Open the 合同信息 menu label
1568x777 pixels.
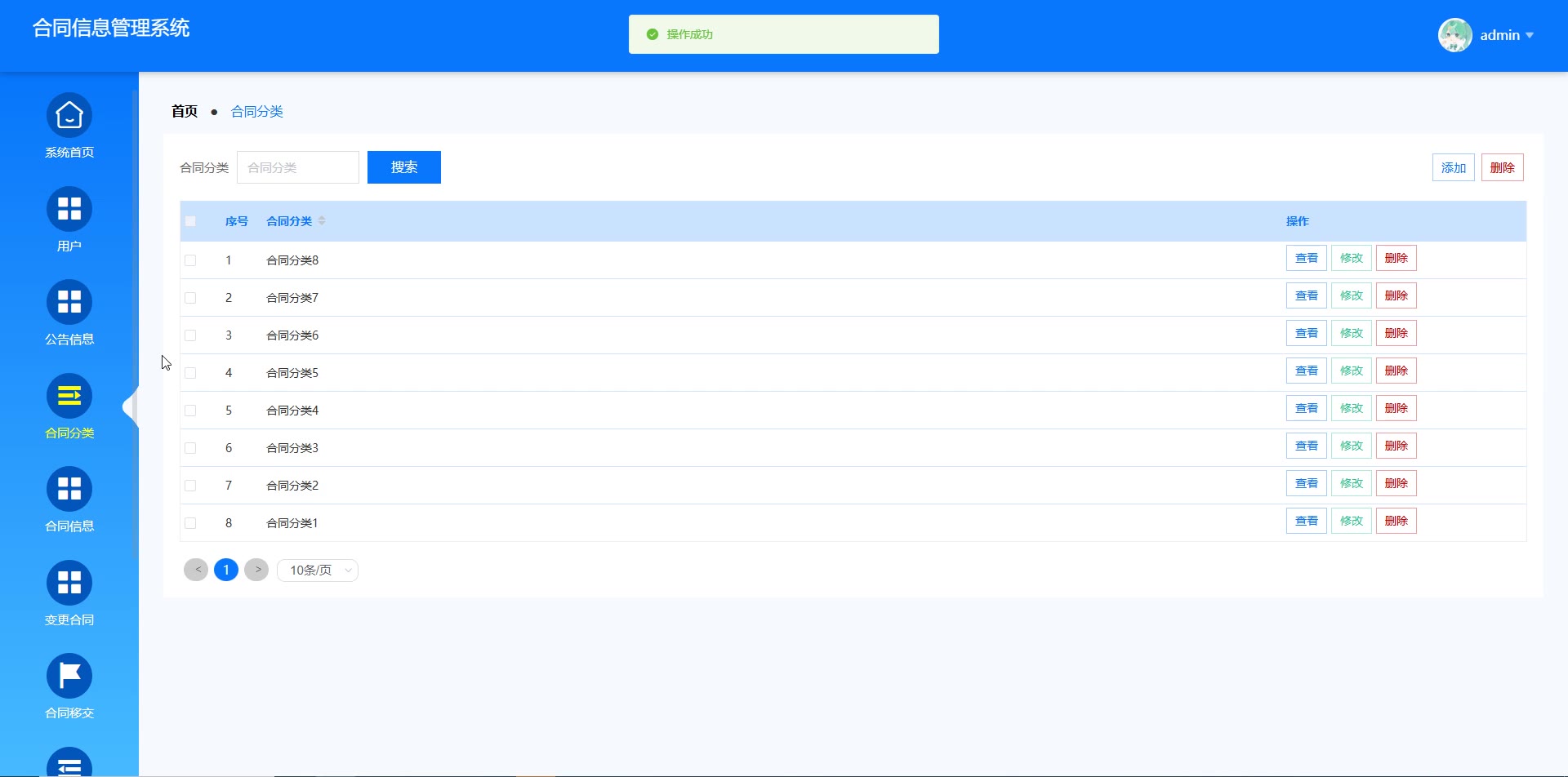69,526
